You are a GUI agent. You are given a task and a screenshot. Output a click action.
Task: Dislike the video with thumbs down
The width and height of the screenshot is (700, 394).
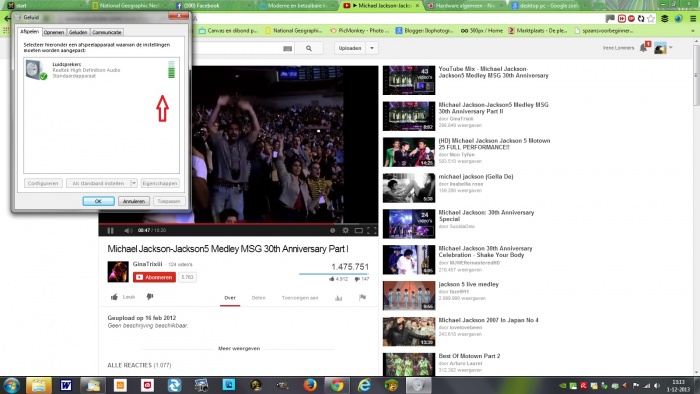coord(150,297)
